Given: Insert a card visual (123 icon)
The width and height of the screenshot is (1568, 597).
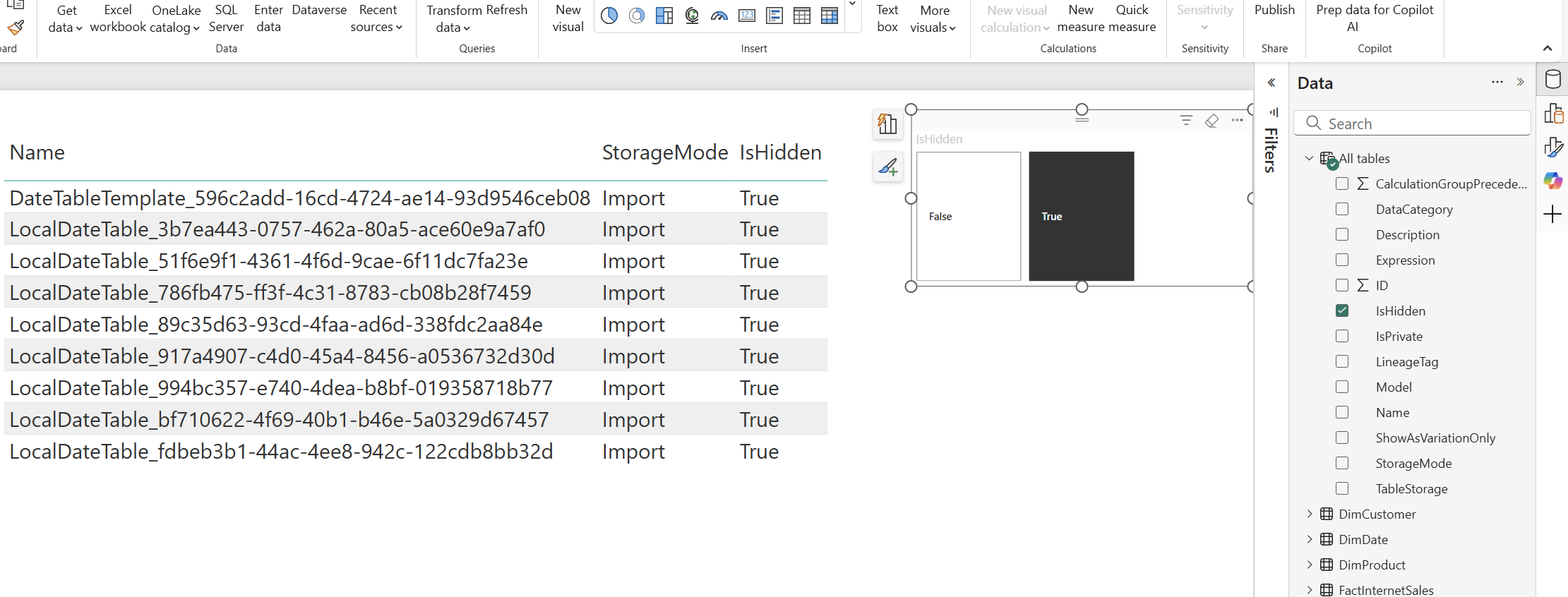Looking at the screenshot, I should (747, 16).
